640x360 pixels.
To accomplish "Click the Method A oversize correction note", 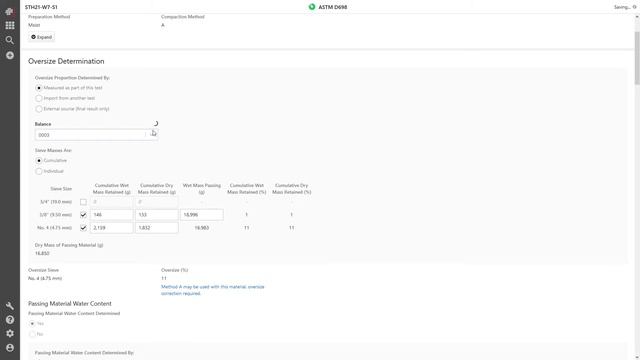I will [213, 290].
